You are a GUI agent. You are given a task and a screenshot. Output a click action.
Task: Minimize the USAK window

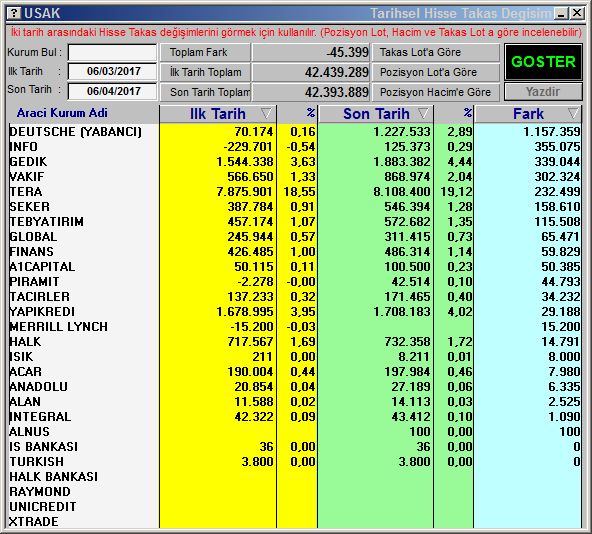[561, 14]
